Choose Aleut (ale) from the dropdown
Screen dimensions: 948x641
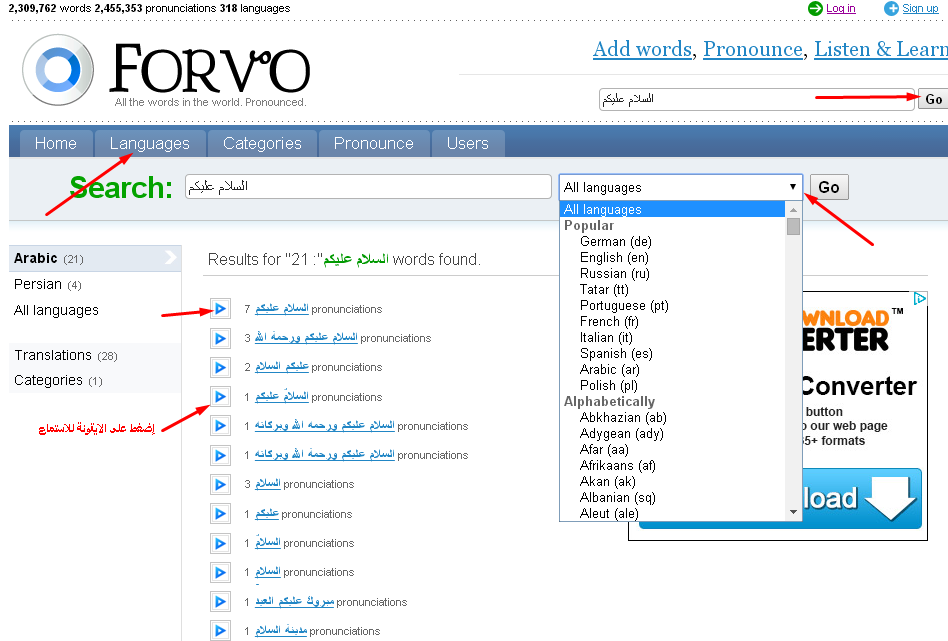point(609,513)
